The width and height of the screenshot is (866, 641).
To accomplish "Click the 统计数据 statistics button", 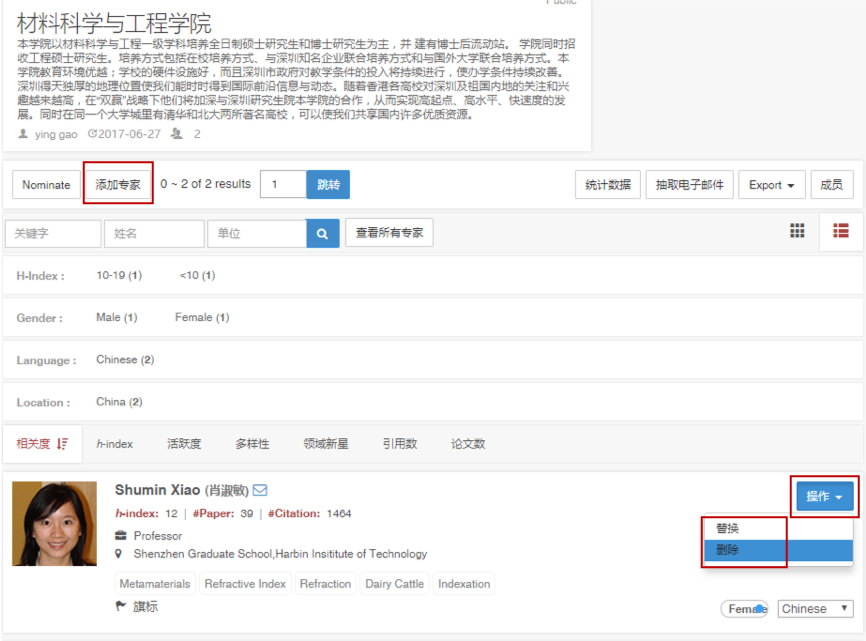I will click(608, 185).
